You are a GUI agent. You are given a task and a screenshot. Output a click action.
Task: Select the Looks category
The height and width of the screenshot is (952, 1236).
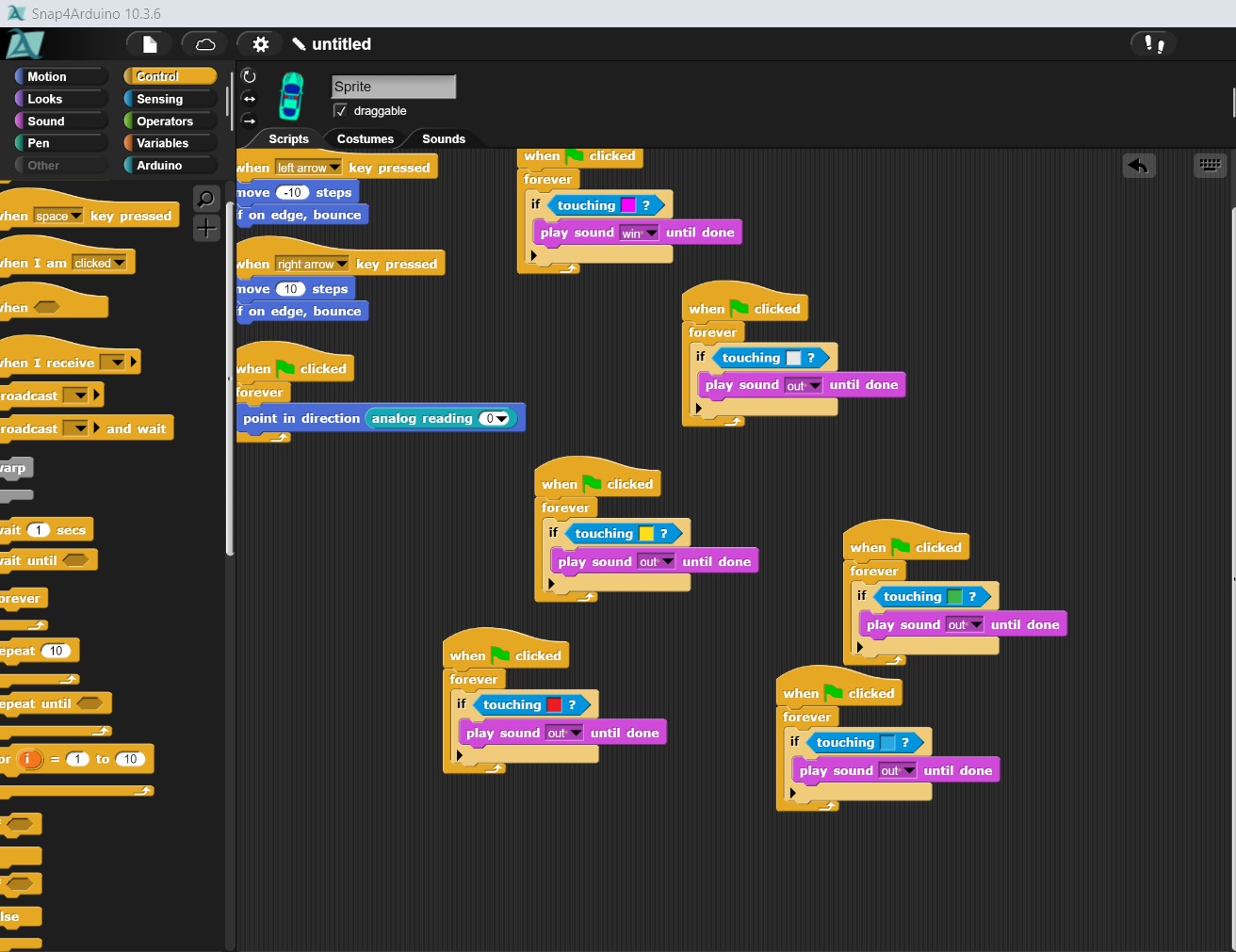click(60, 99)
